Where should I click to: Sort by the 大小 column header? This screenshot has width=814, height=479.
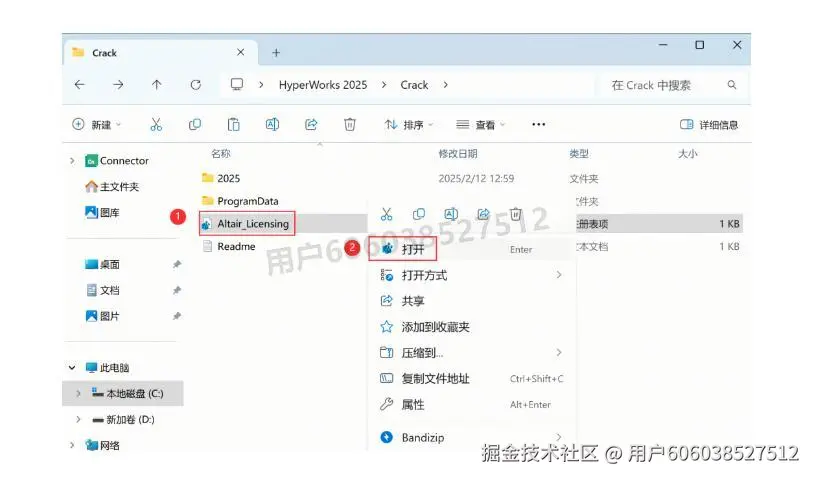688,154
